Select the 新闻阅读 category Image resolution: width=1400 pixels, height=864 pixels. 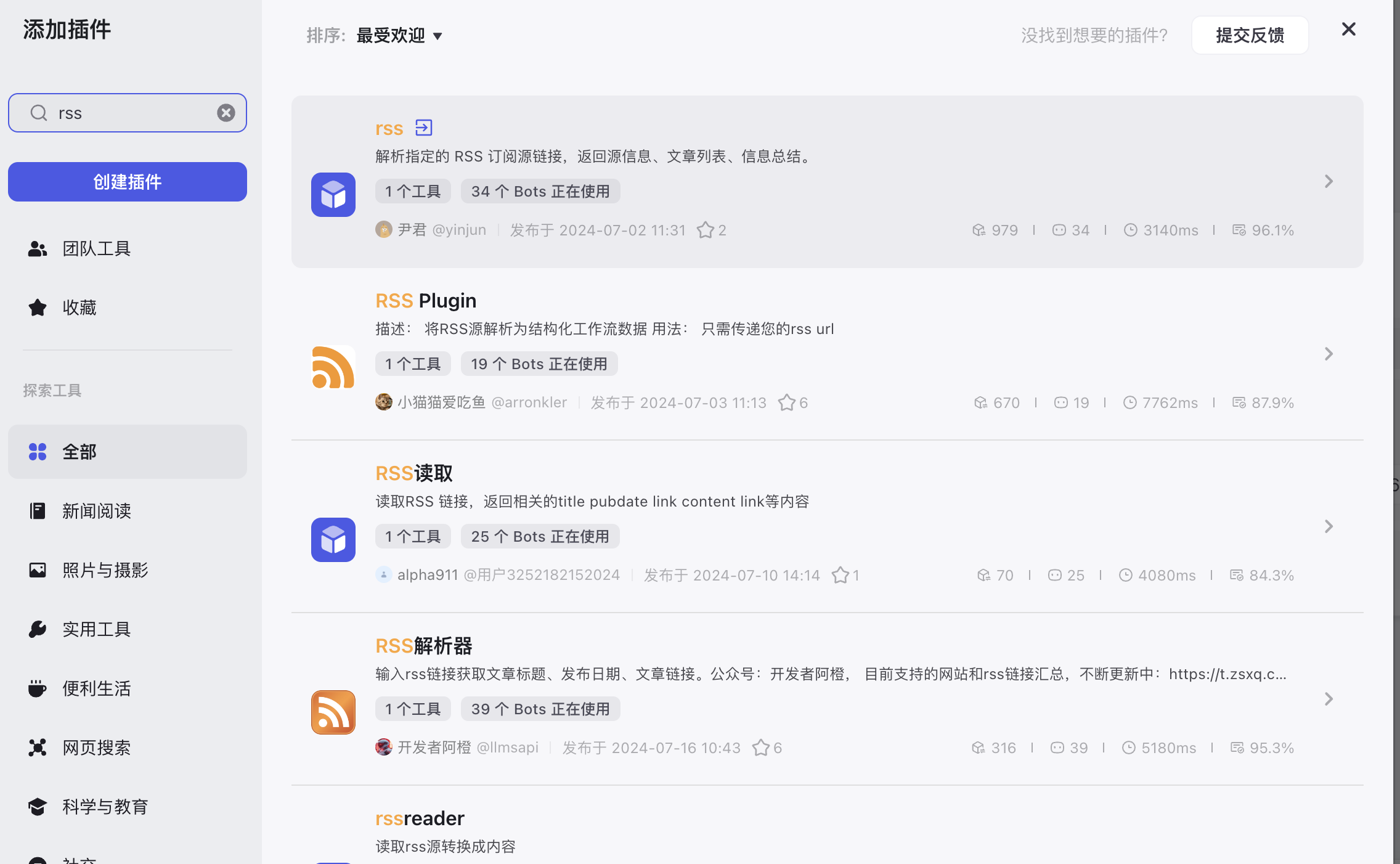click(x=96, y=511)
